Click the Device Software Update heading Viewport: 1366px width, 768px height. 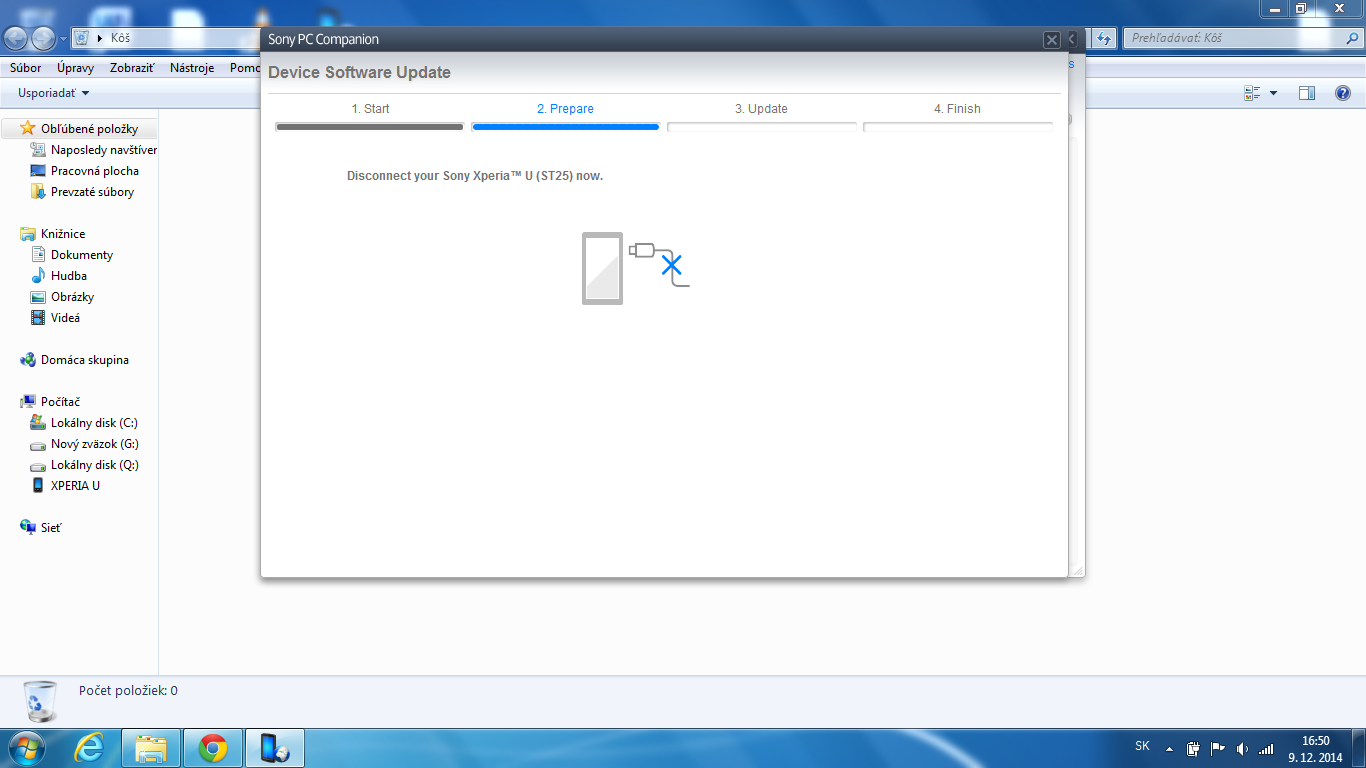click(359, 73)
